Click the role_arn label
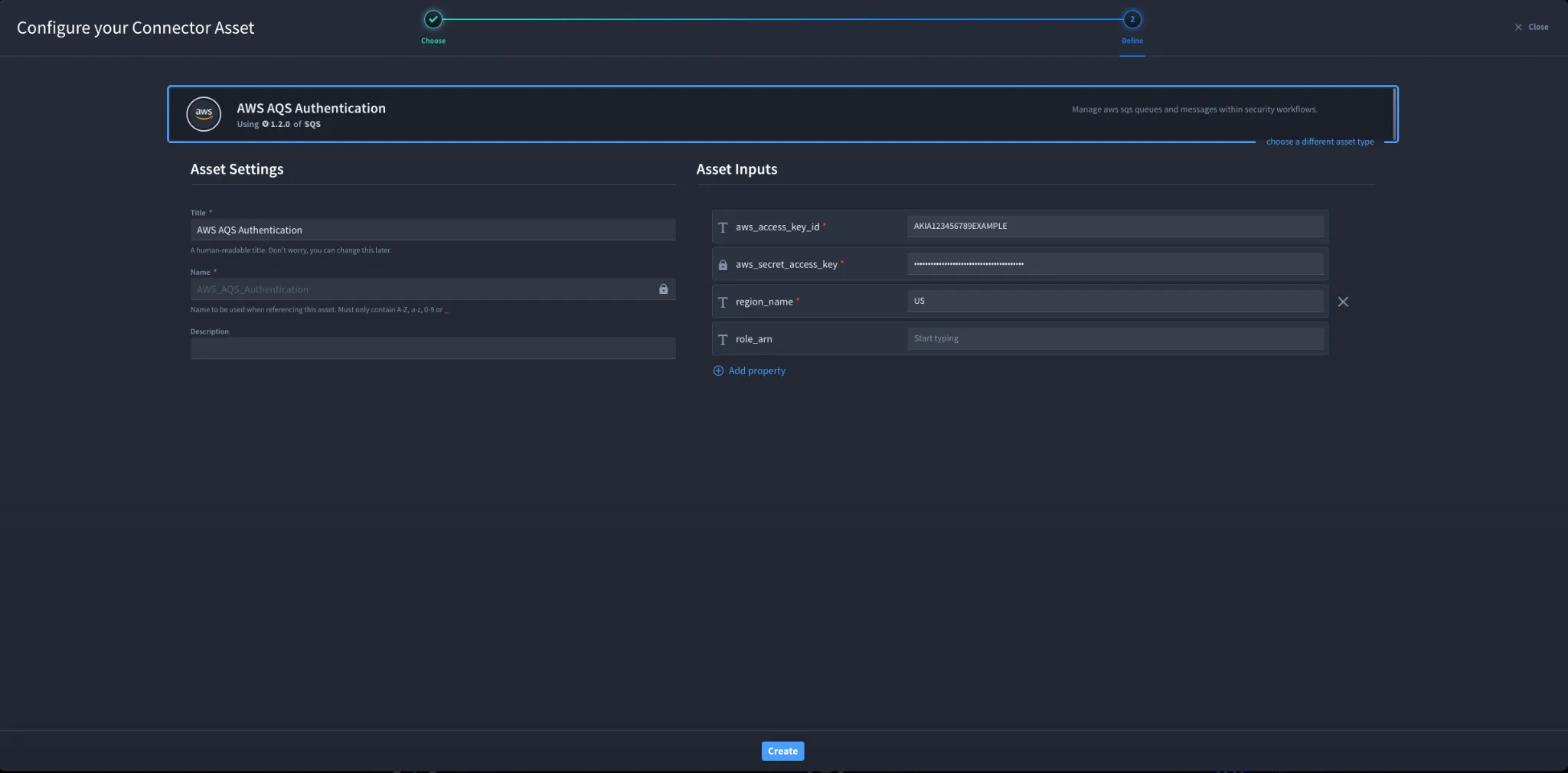This screenshot has width=1568, height=773. point(753,339)
